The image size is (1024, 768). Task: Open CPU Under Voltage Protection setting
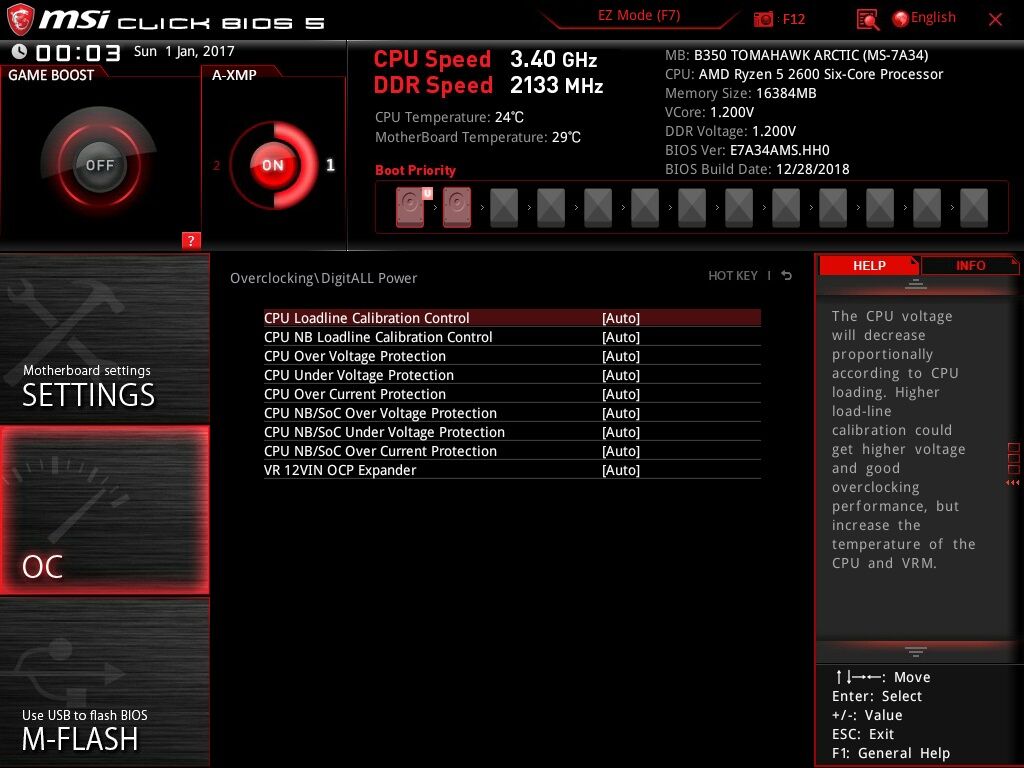tap(512, 375)
